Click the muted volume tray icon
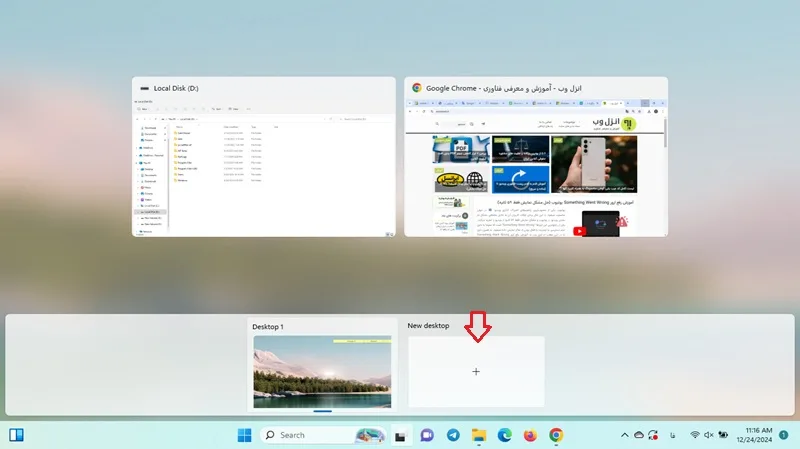 pos(709,435)
